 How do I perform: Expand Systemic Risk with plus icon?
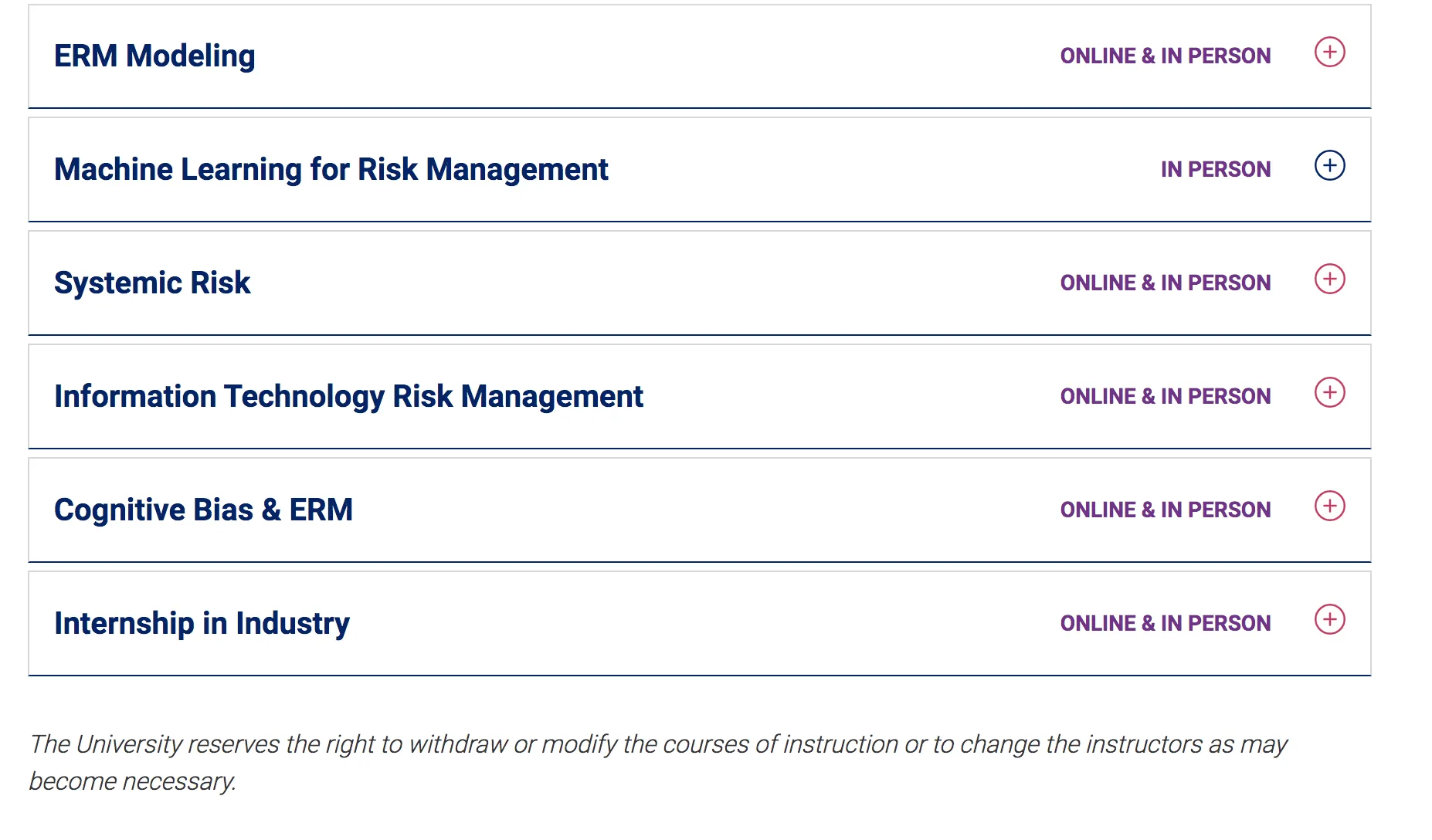click(x=1329, y=279)
